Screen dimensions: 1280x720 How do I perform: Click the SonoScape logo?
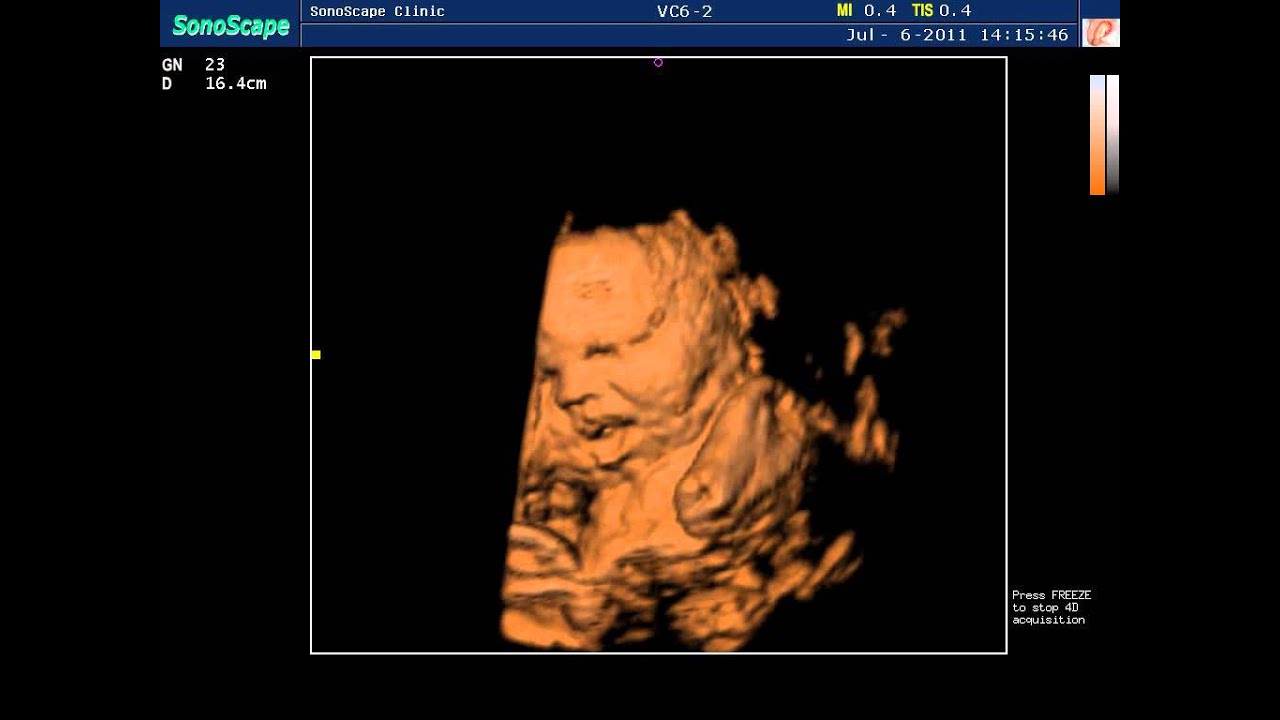(231, 26)
